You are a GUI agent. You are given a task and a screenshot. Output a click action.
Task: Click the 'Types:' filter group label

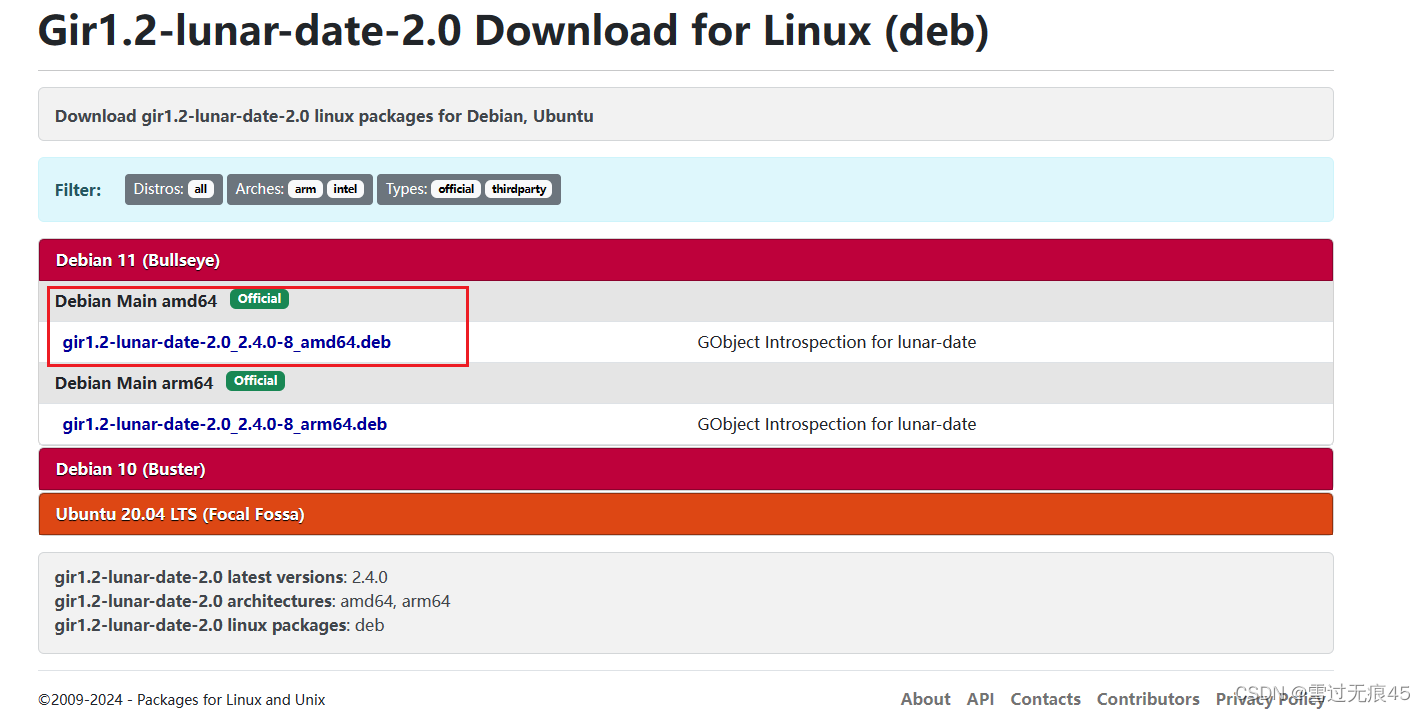(x=406, y=189)
